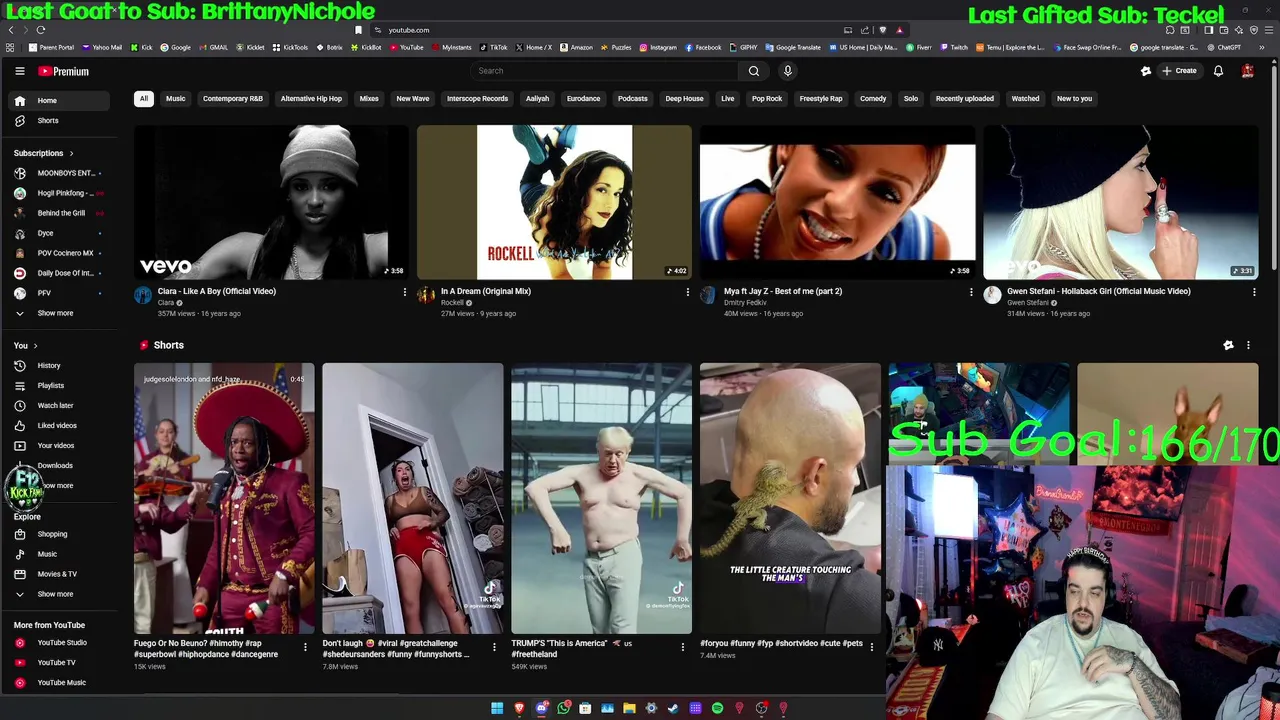Click the Windows Start button
1280x720 pixels.
click(x=497, y=708)
